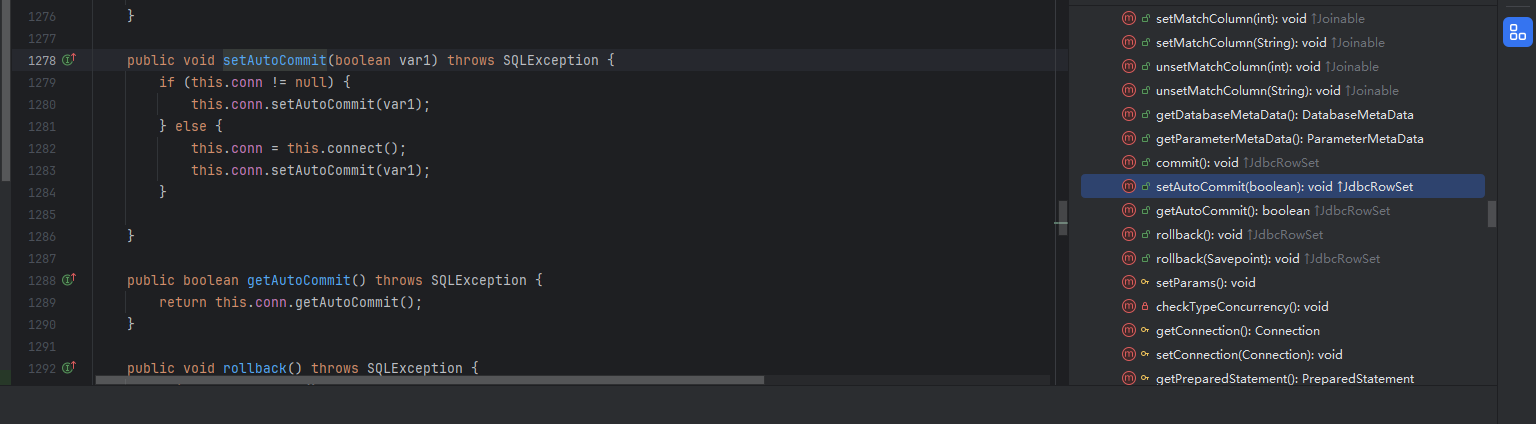This screenshot has height=424, width=1536.
Task: Select setConnection(Connection): void entry
Action: tap(1248, 355)
